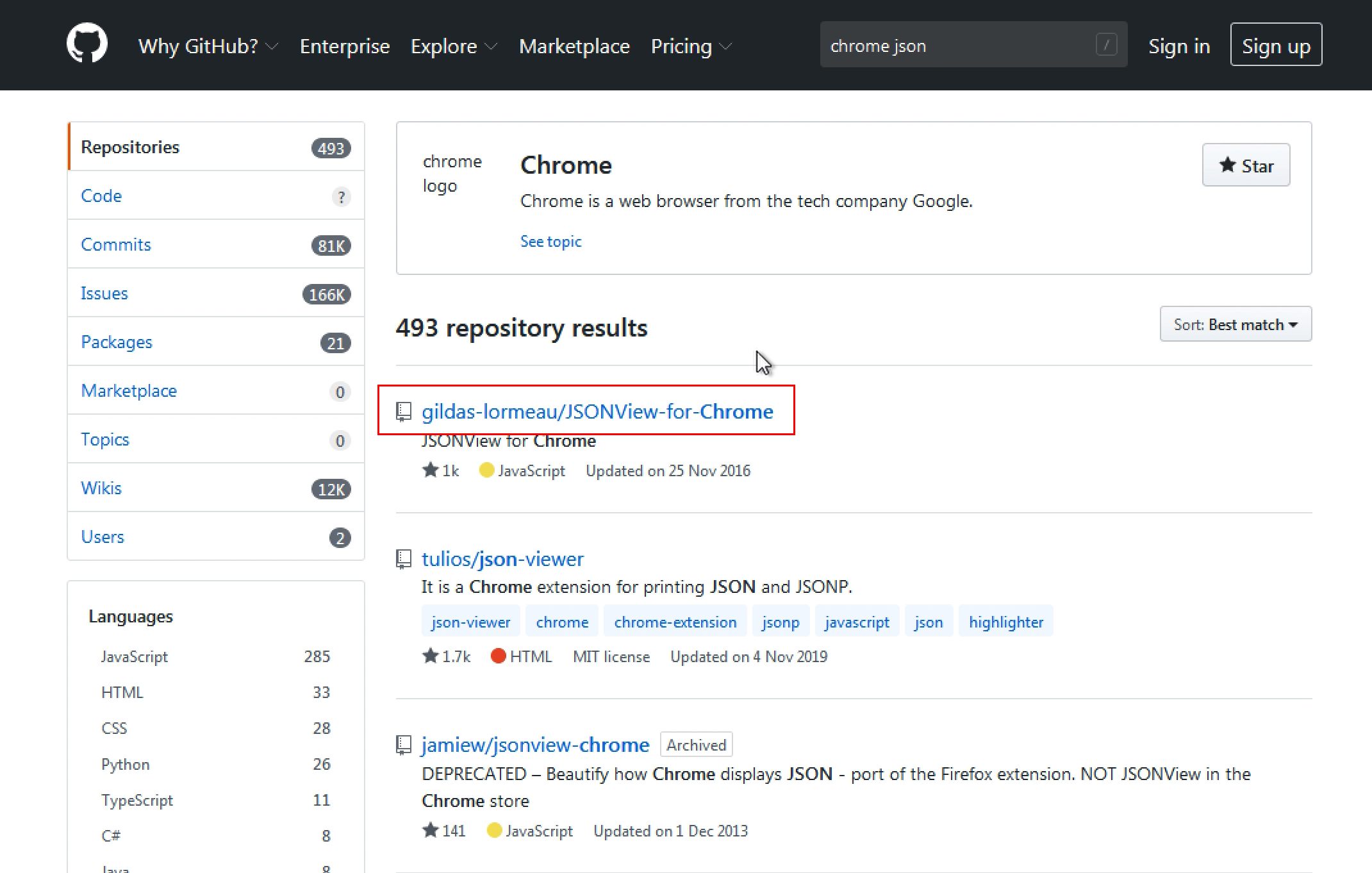The image size is (1372, 873).
Task: Click the chrome-extension topic tag
Action: (675, 621)
